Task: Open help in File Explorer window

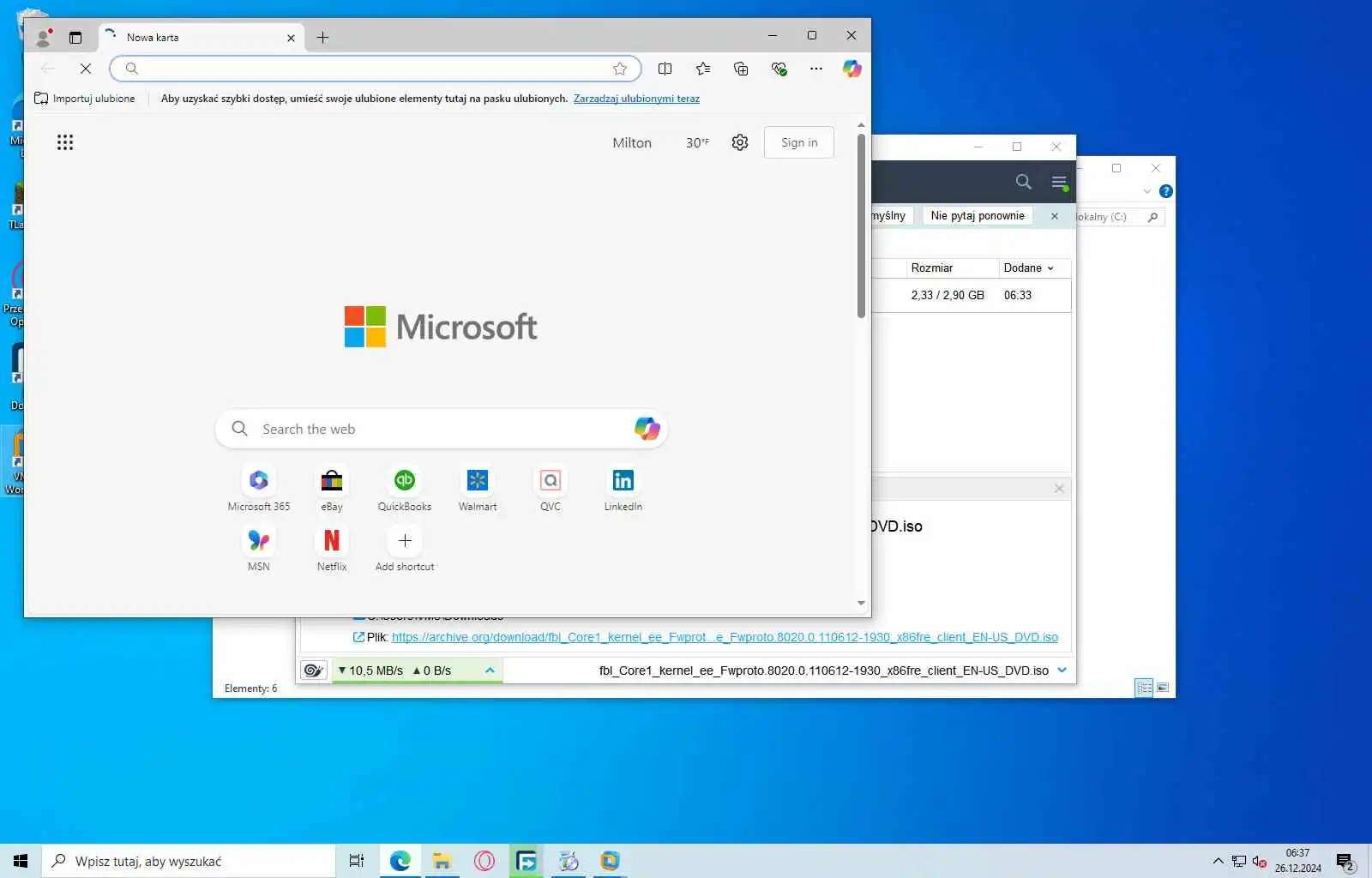Action: pyautogui.click(x=1166, y=191)
